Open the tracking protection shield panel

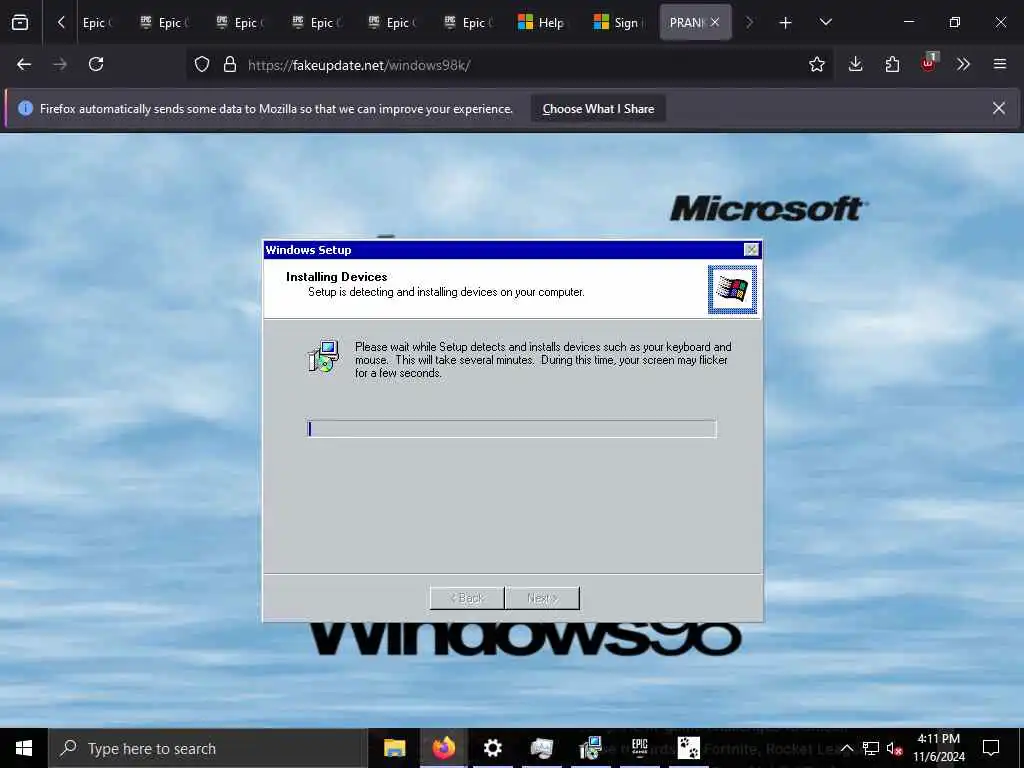click(x=202, y=64)
